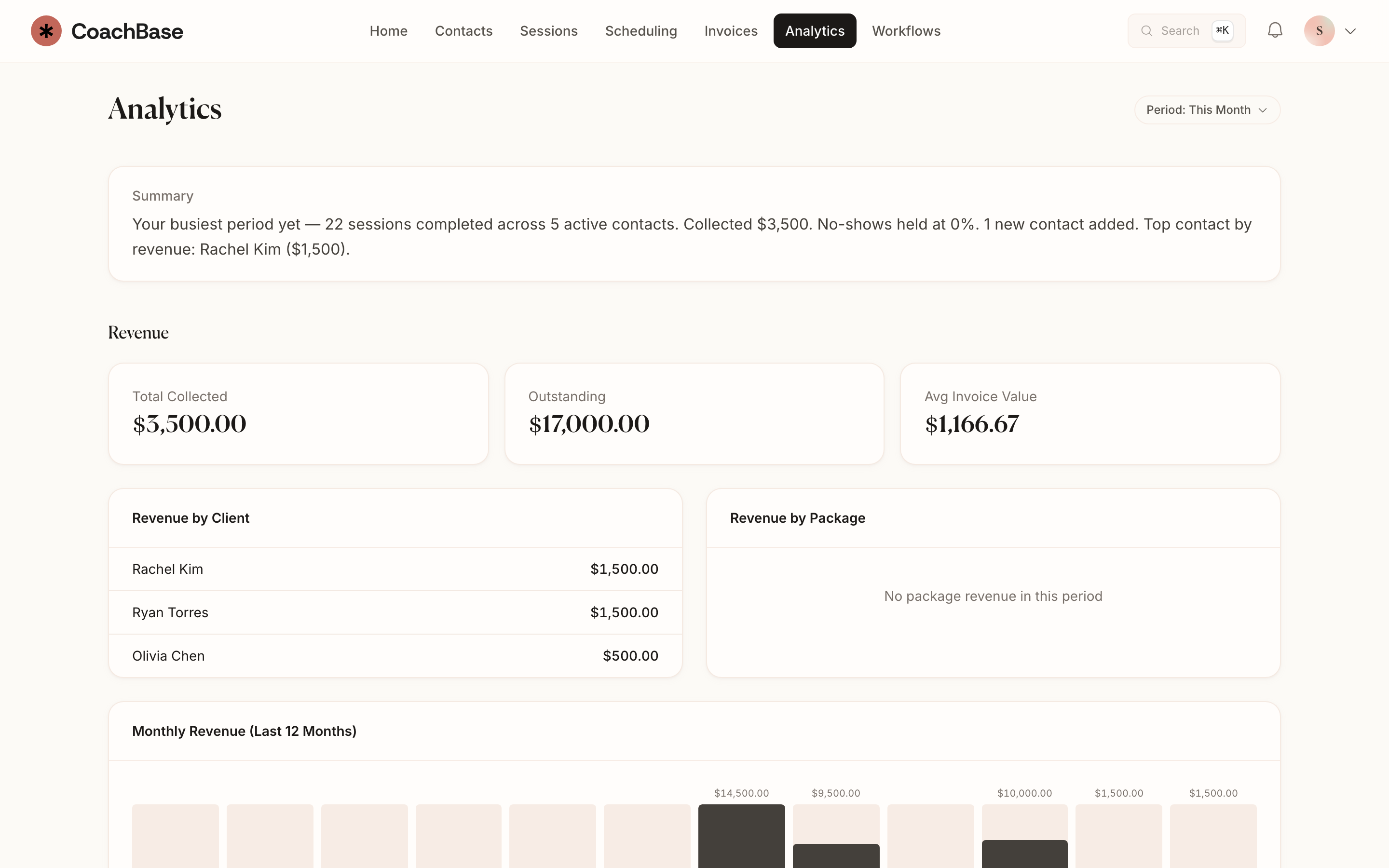Select the Ryan Torres revenue row

[x=395, y=612]
